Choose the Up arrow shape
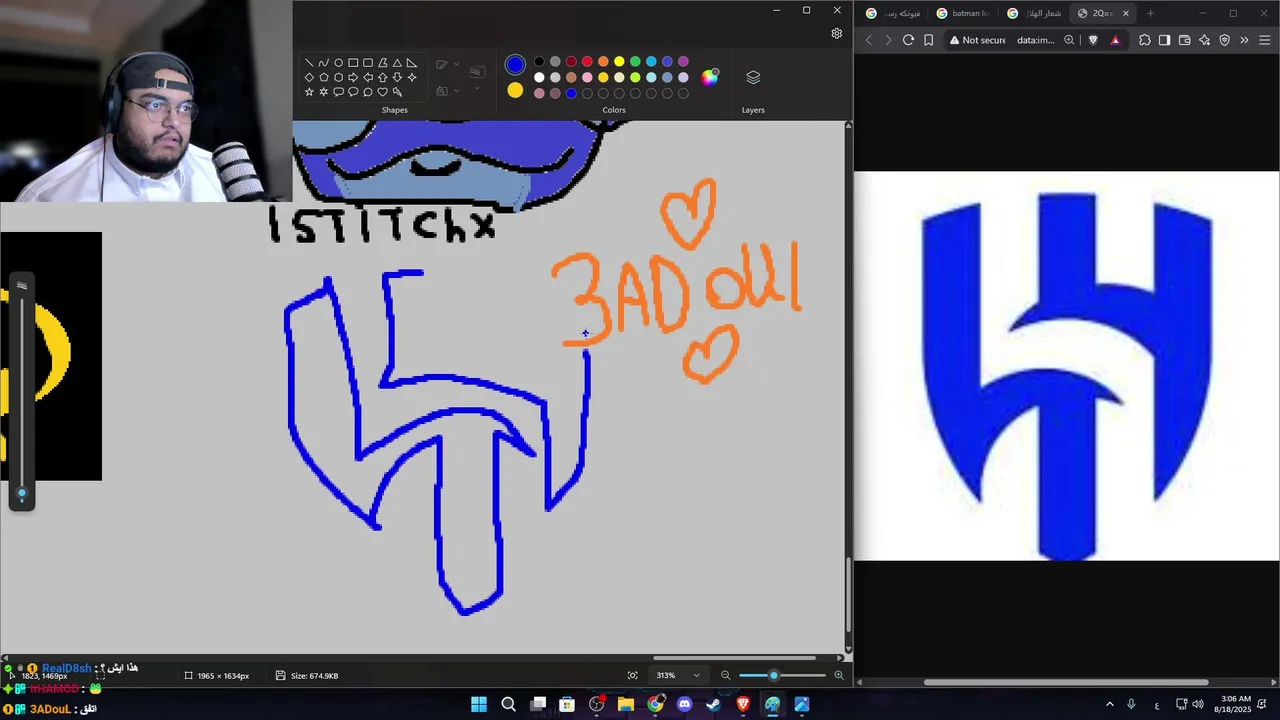The image size is (1280, 720). (x=383, y=77)
